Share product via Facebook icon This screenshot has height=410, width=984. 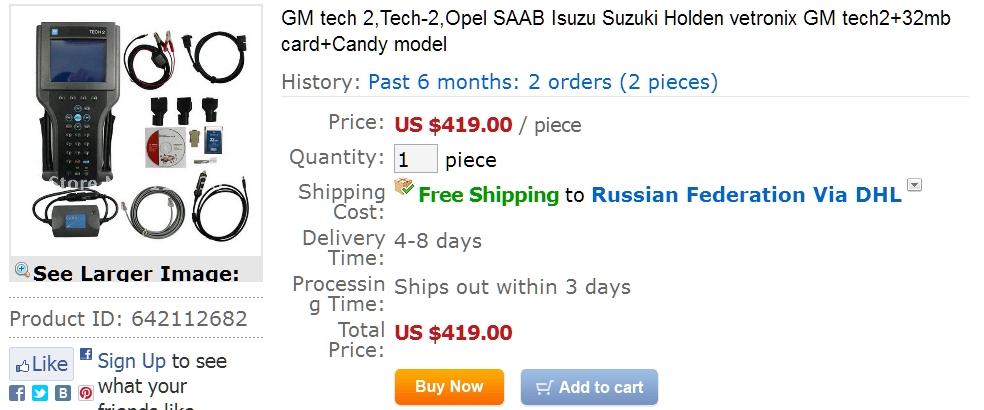point(17,393)
